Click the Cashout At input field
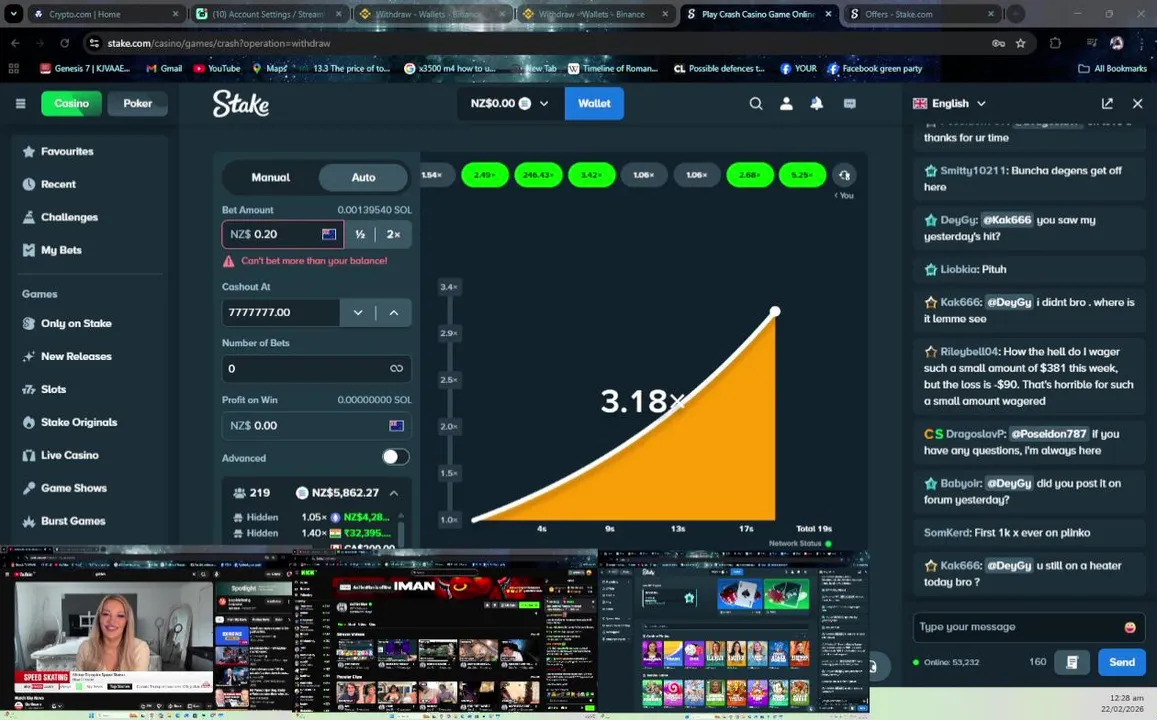The image size is (1157, 720). 280,313
